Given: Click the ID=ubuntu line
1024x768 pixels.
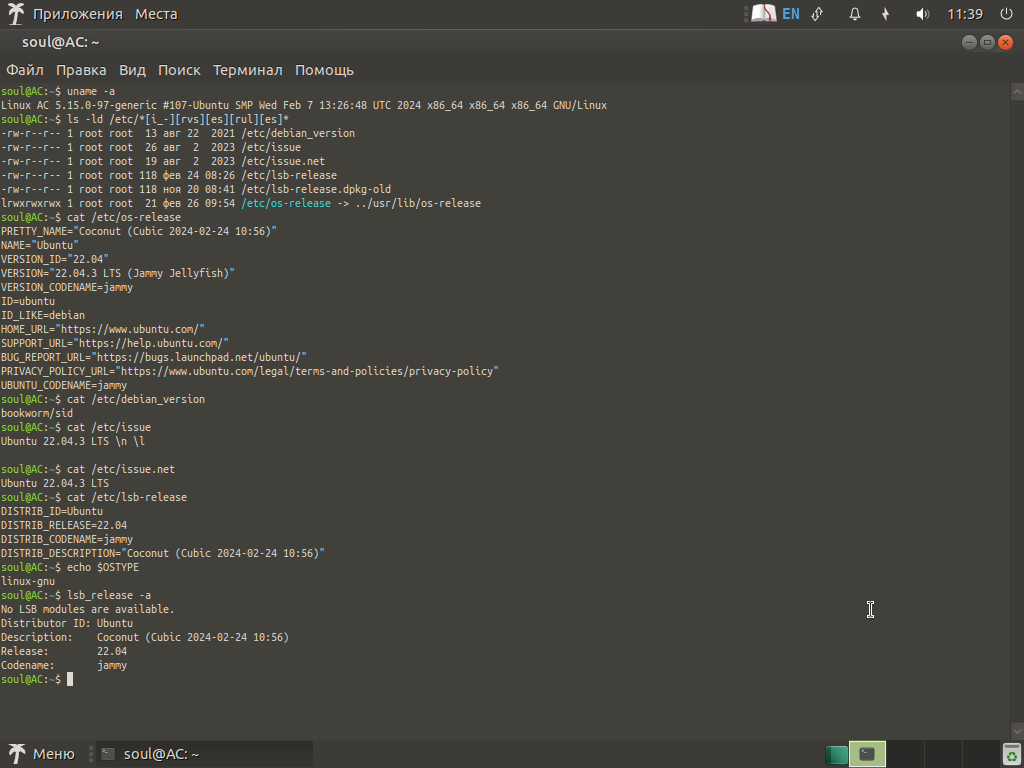Looking at the screenshot, I should pyautogui.click(x=27, y=301).
